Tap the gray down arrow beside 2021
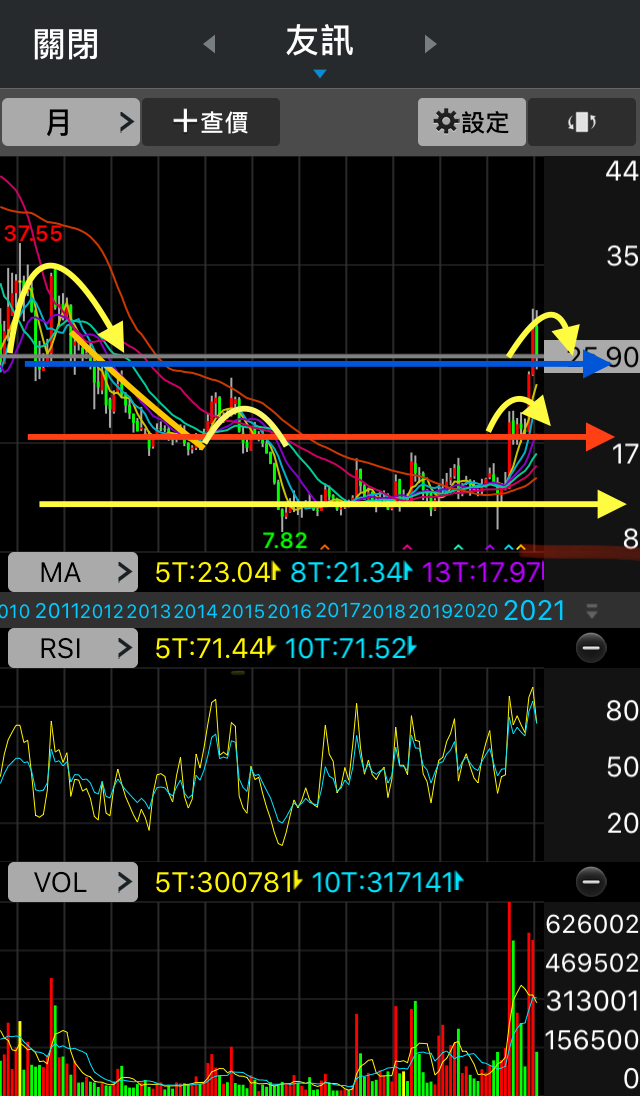 point(592,610)
